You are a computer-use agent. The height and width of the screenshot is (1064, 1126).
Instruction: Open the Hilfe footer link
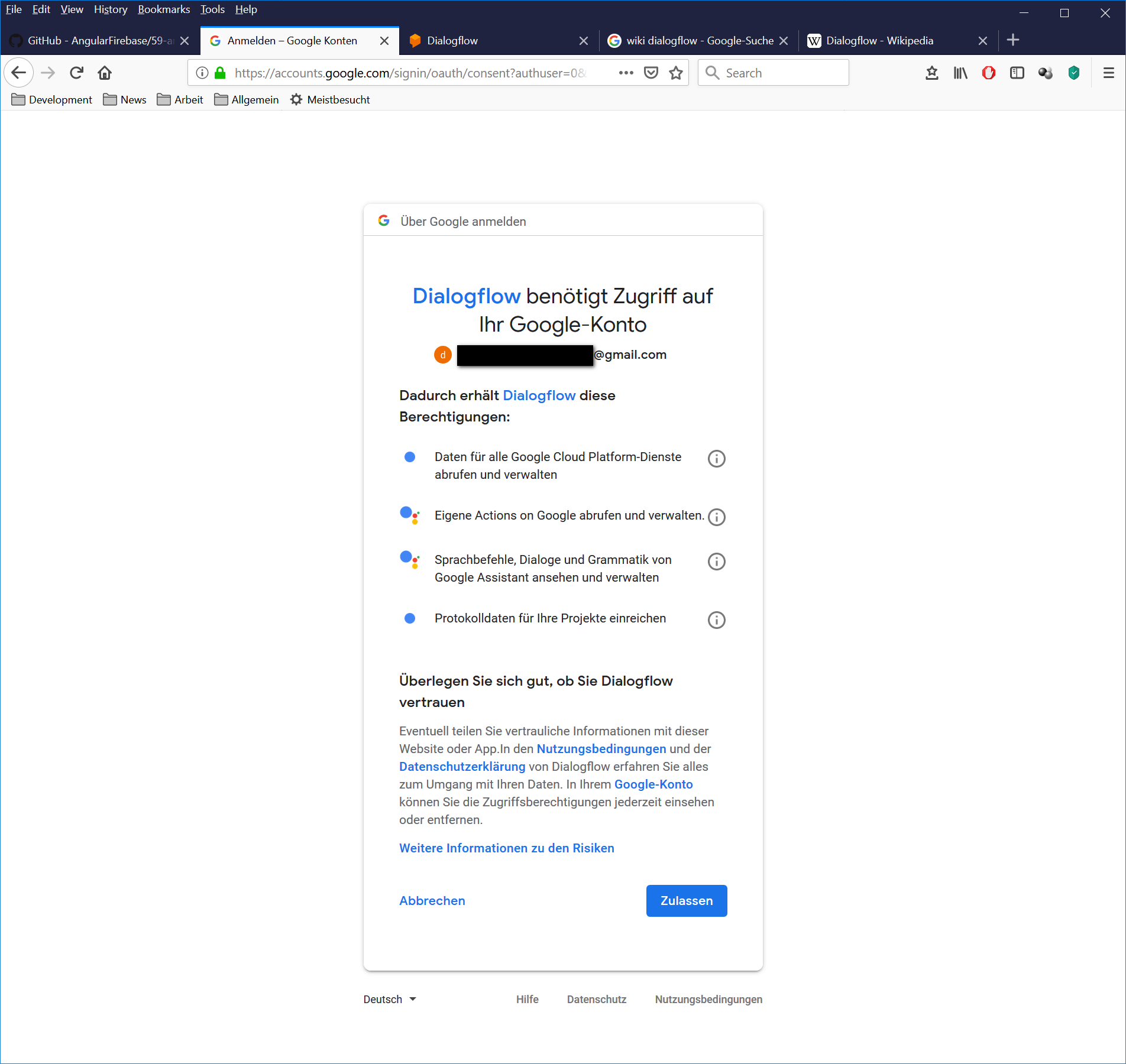coord(528,999)
